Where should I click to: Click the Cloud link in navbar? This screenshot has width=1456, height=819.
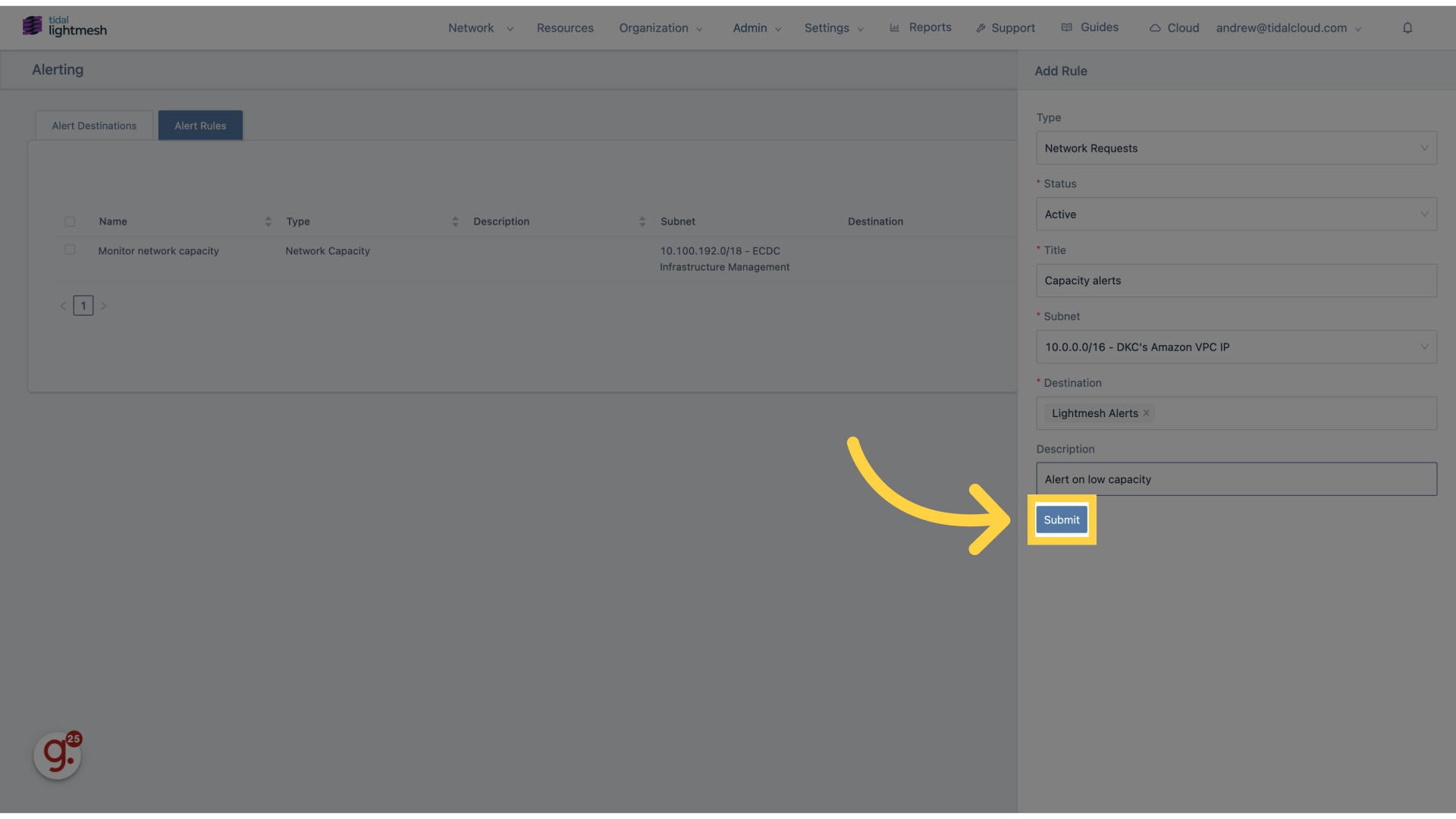[1183, 28]
